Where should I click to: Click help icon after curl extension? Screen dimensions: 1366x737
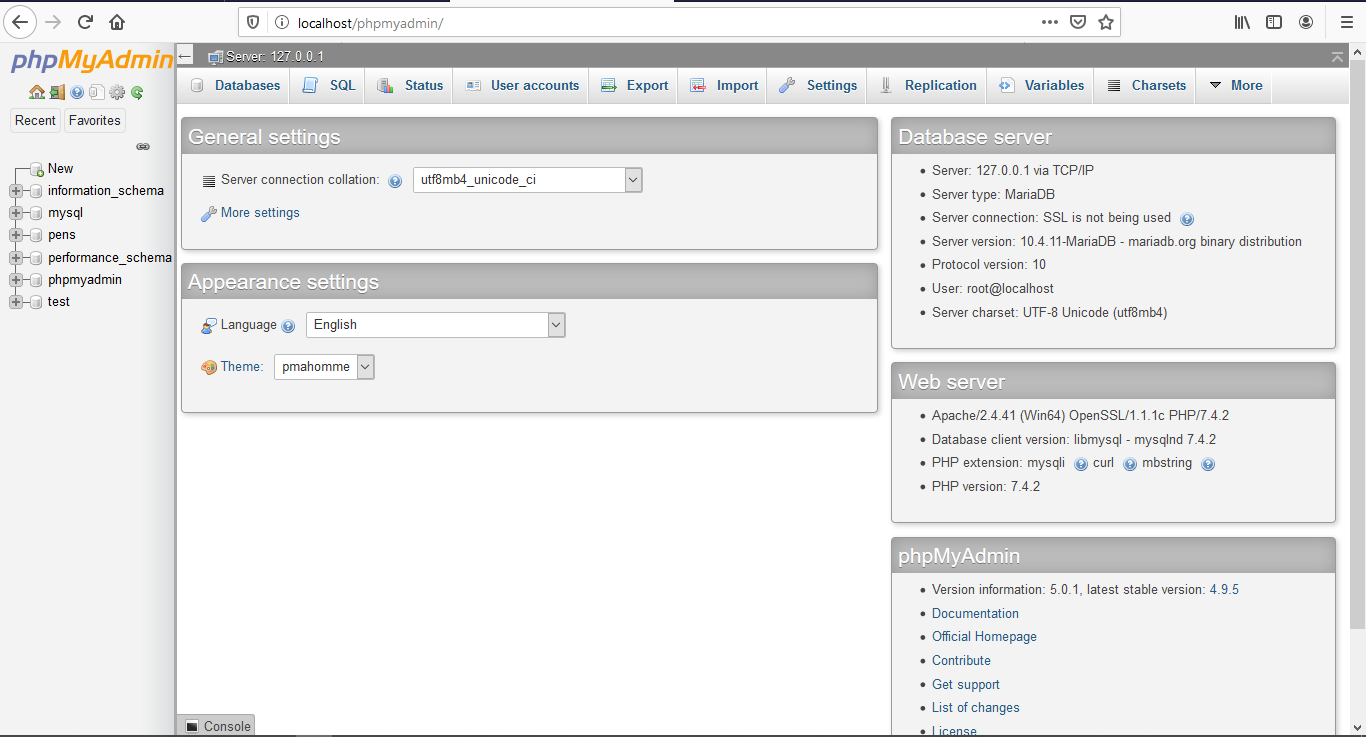pos(1130,464)
